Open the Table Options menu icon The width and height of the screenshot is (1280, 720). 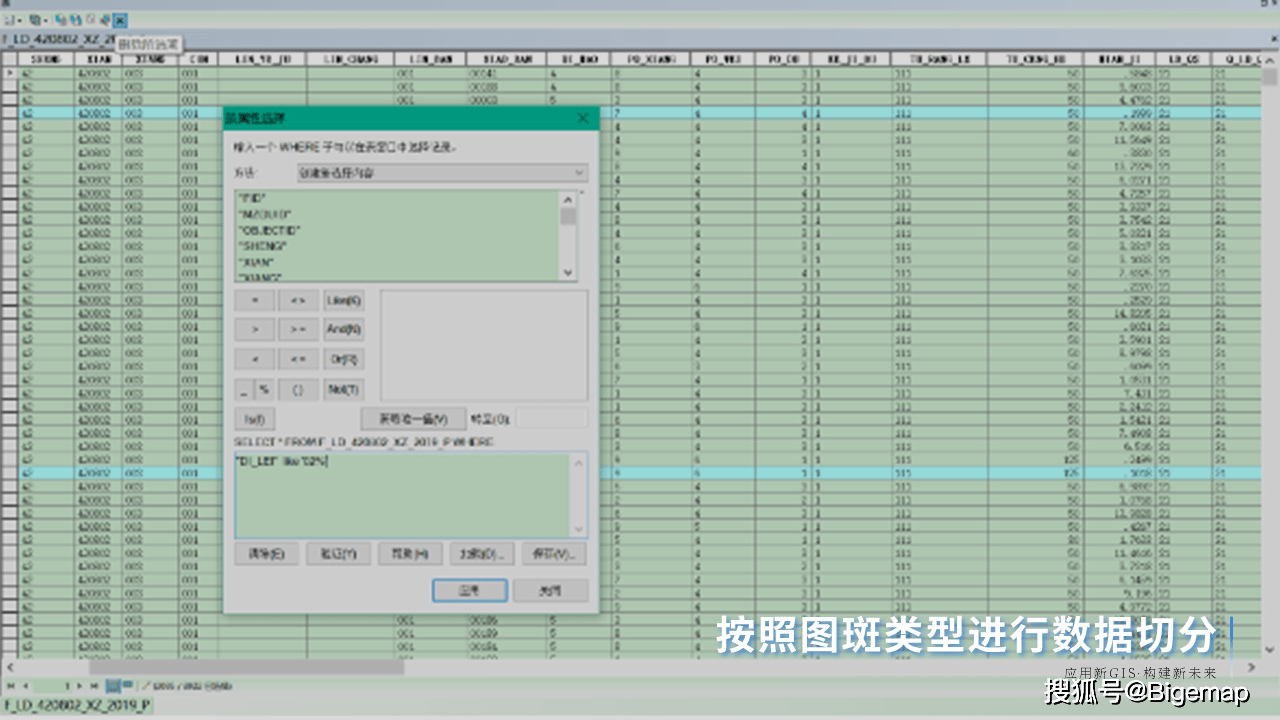tap(12, 19)
